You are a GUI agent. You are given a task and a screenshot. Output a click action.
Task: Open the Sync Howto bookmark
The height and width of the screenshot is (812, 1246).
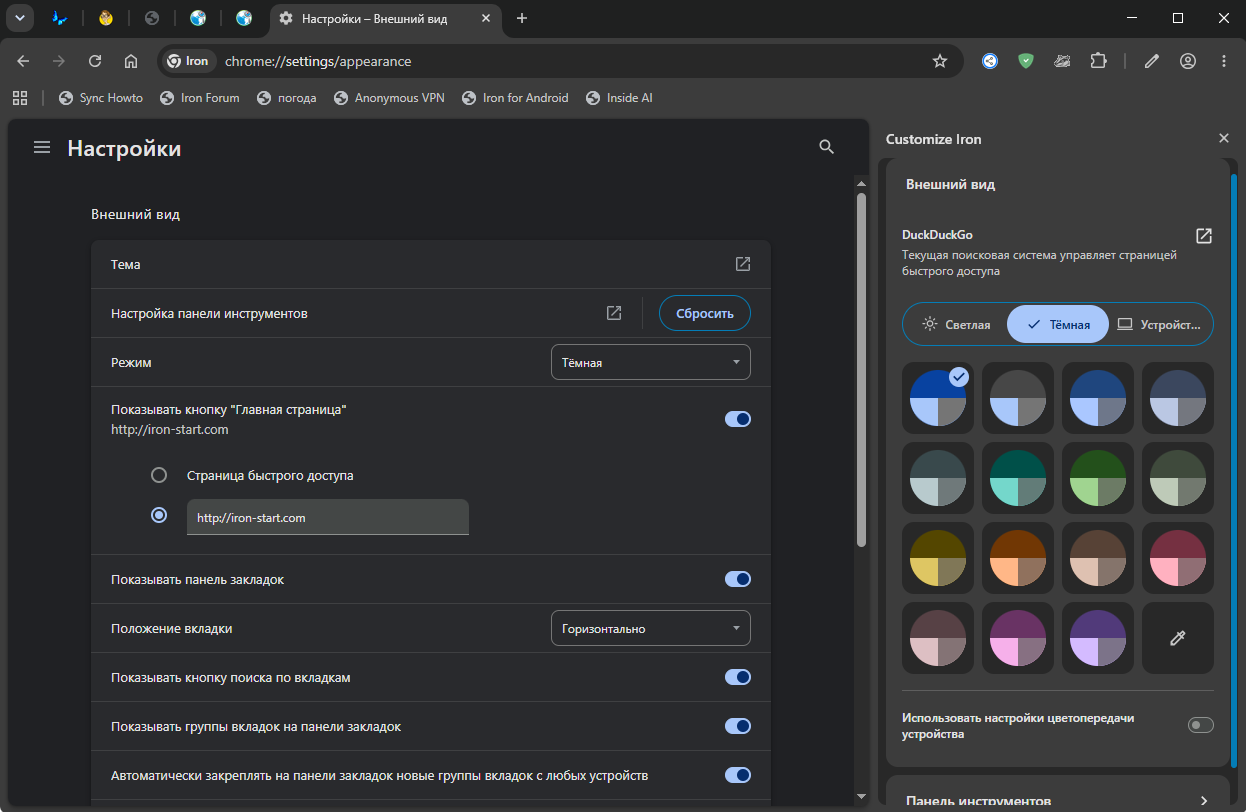click(101, 98)
